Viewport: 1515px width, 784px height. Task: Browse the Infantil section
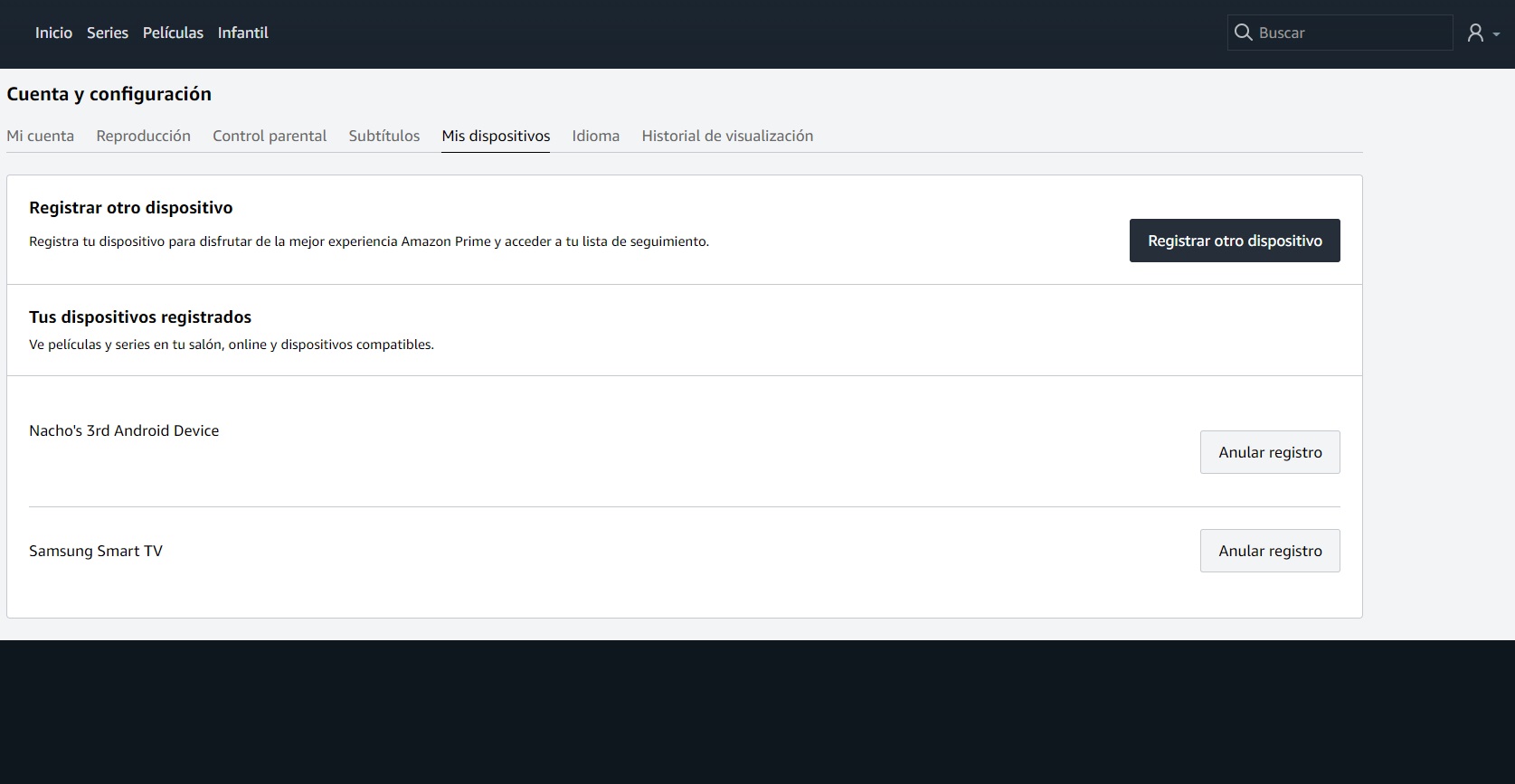[242, 33]
